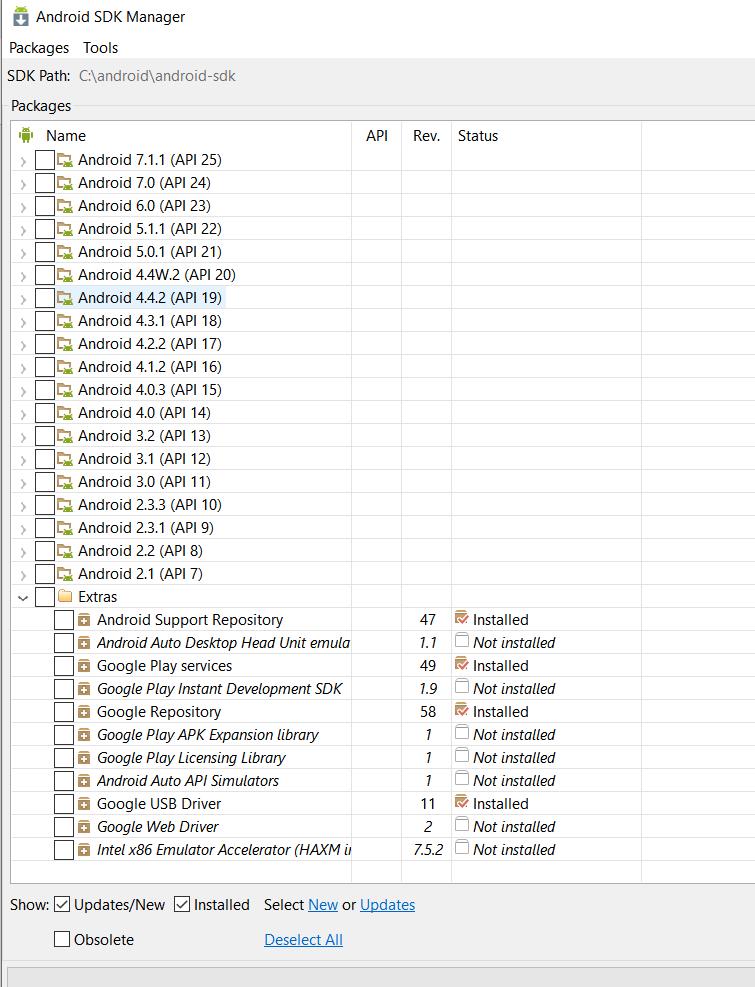Click Installed status icon for Google Play services
This screenshot has width=755, height=987.
pyautogui.click(x=462, y=664)
